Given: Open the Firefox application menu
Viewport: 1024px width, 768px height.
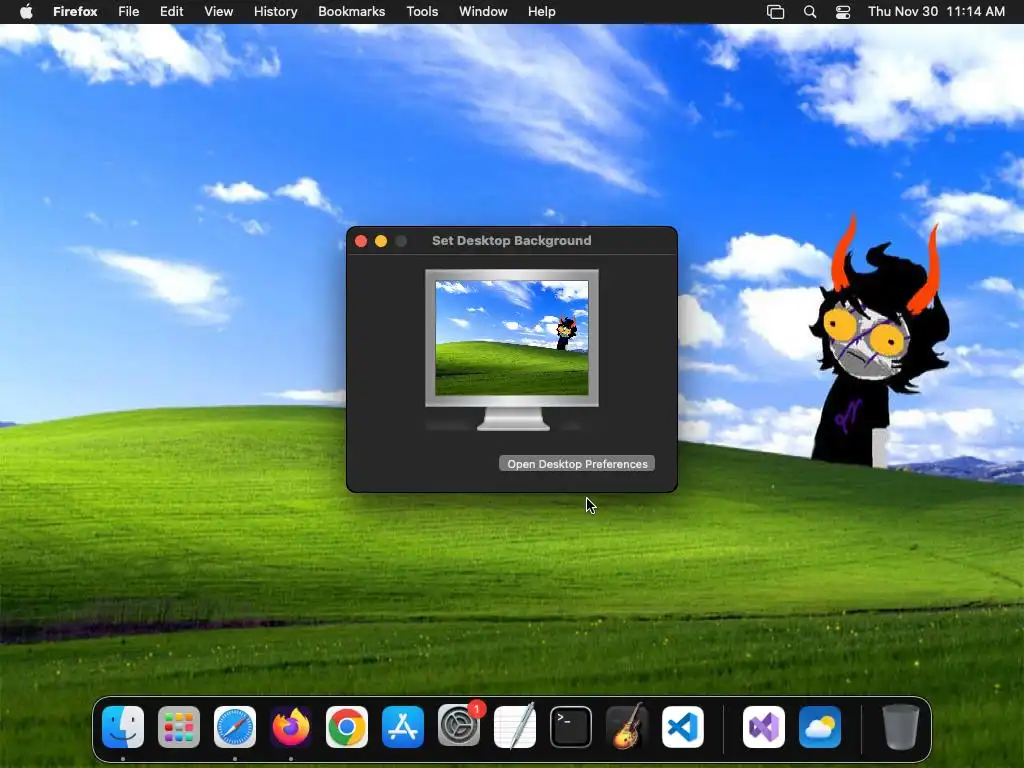Looking at the screenshot, I should coord(75,12).
